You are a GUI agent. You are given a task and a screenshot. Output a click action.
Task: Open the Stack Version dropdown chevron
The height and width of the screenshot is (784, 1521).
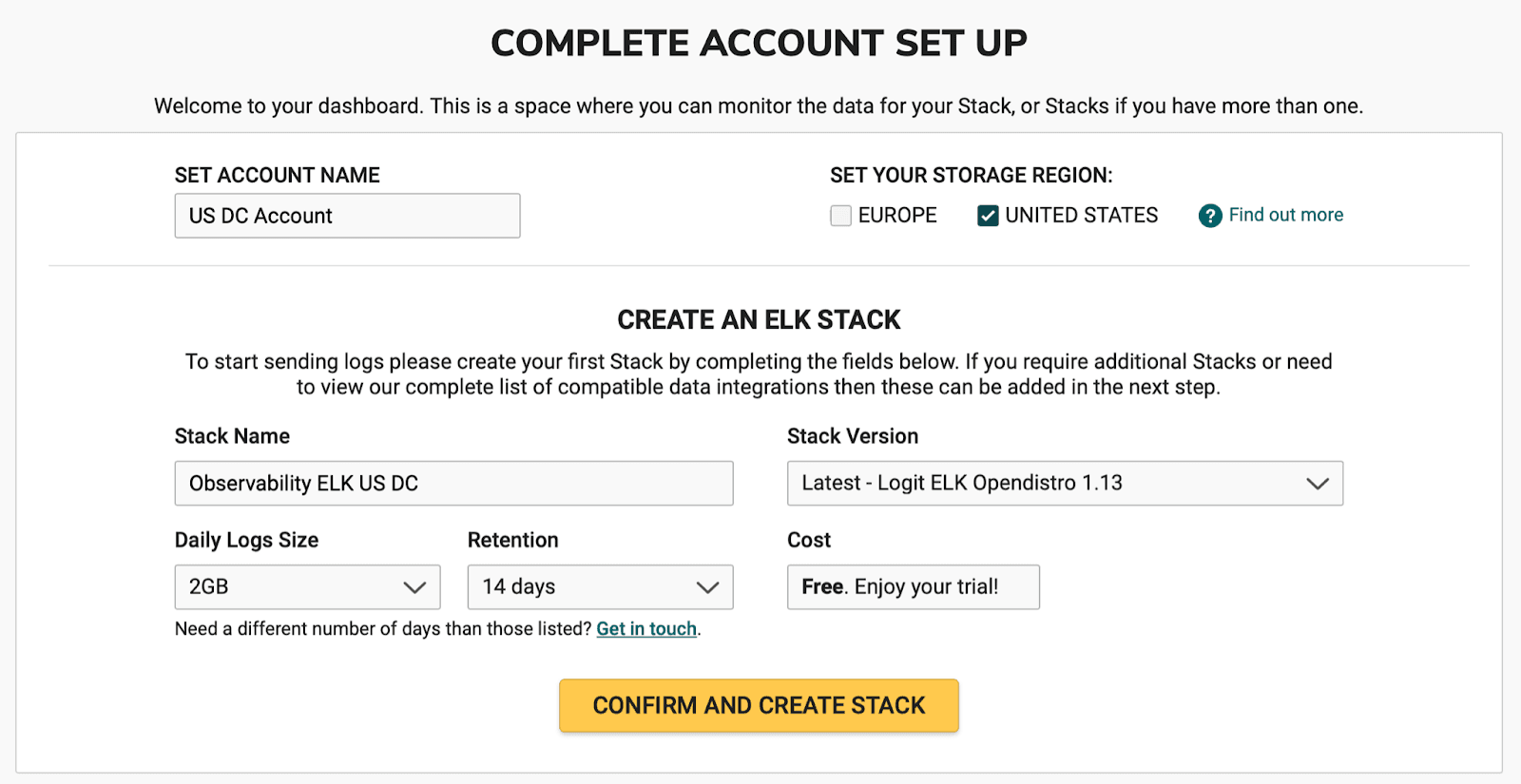click(x=1318, y=483)
